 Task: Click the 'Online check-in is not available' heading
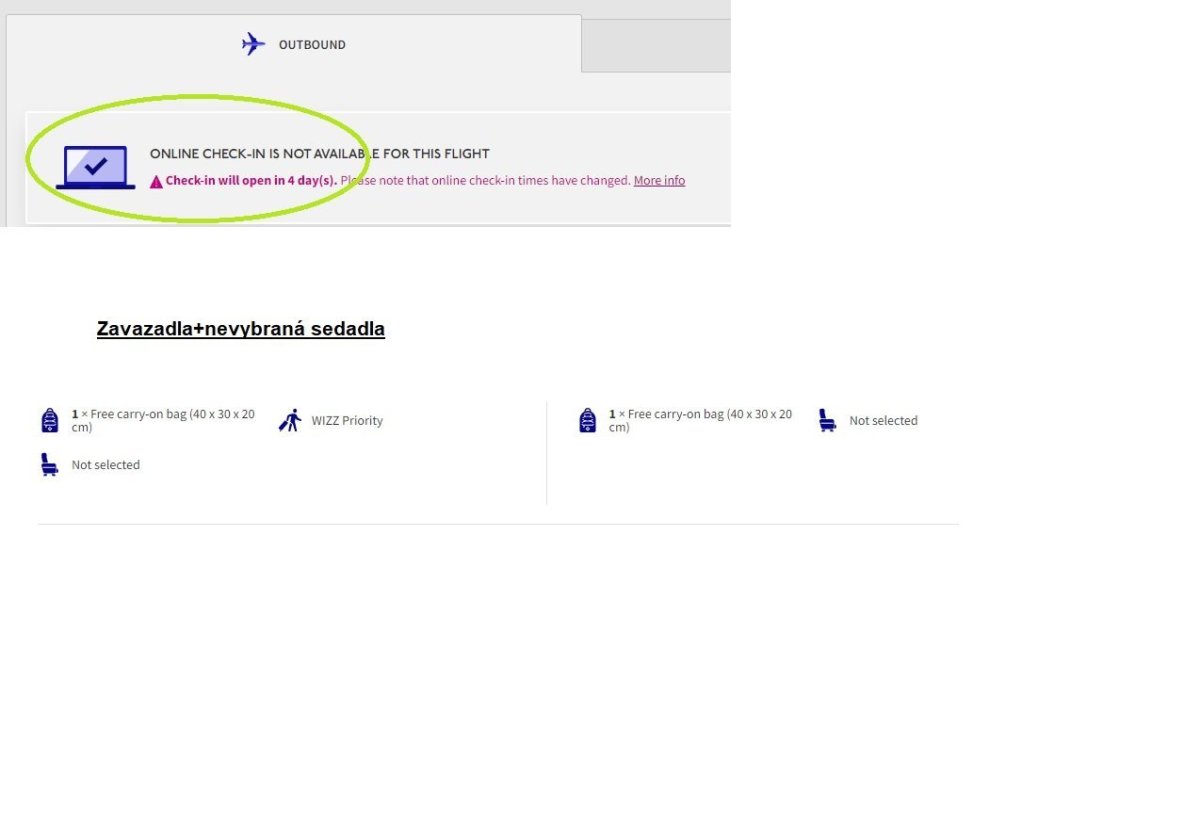320,154
